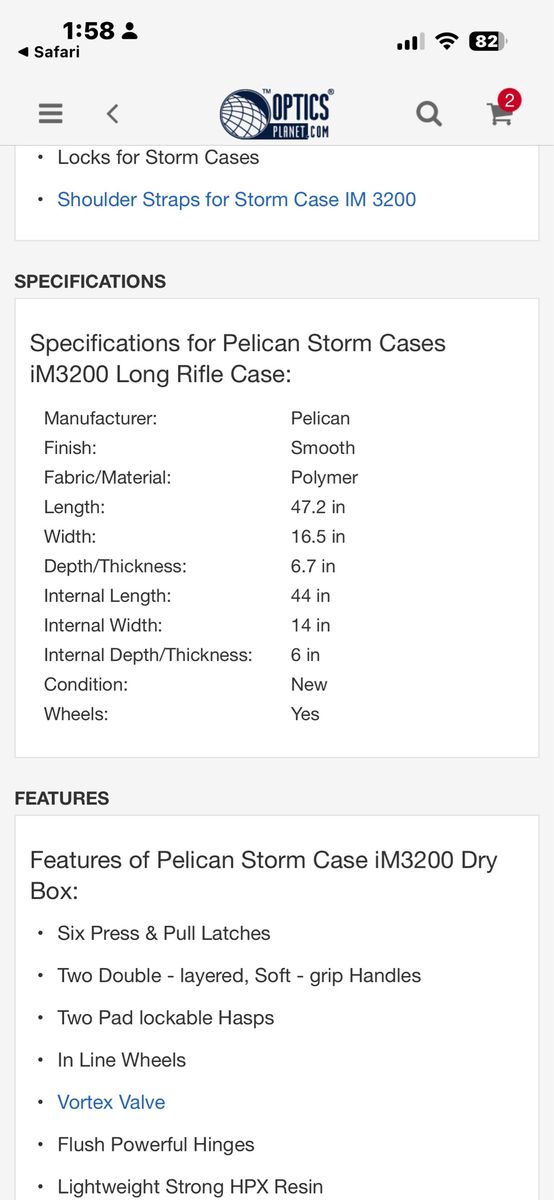Tap the back arrow chevron
Screen dimensions: 554x1200
112,113
